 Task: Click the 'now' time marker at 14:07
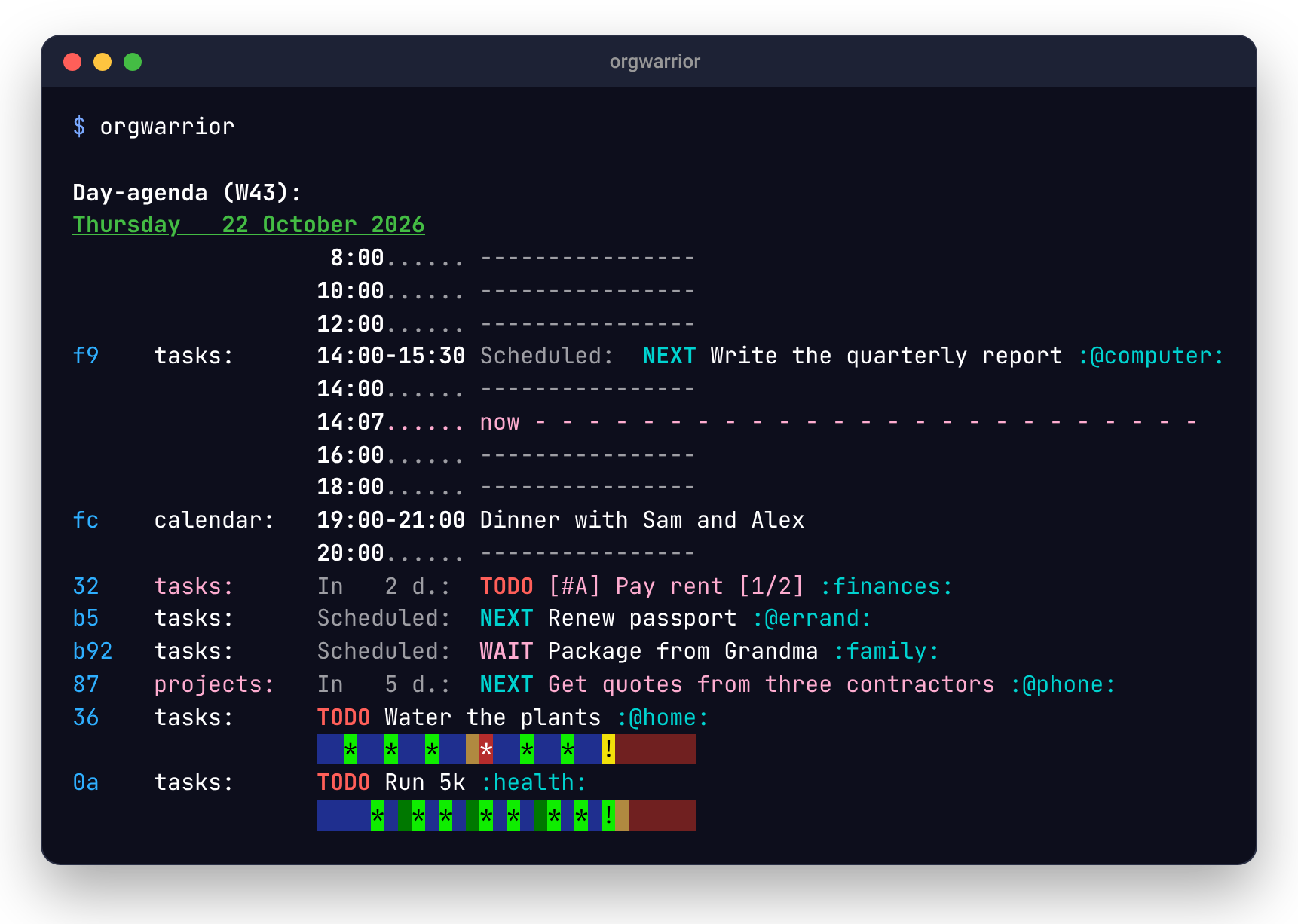click(x=500, y=422)
